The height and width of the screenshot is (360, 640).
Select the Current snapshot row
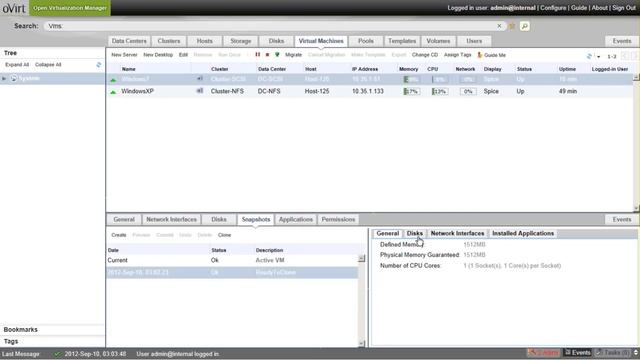click(x=232, y=260)
